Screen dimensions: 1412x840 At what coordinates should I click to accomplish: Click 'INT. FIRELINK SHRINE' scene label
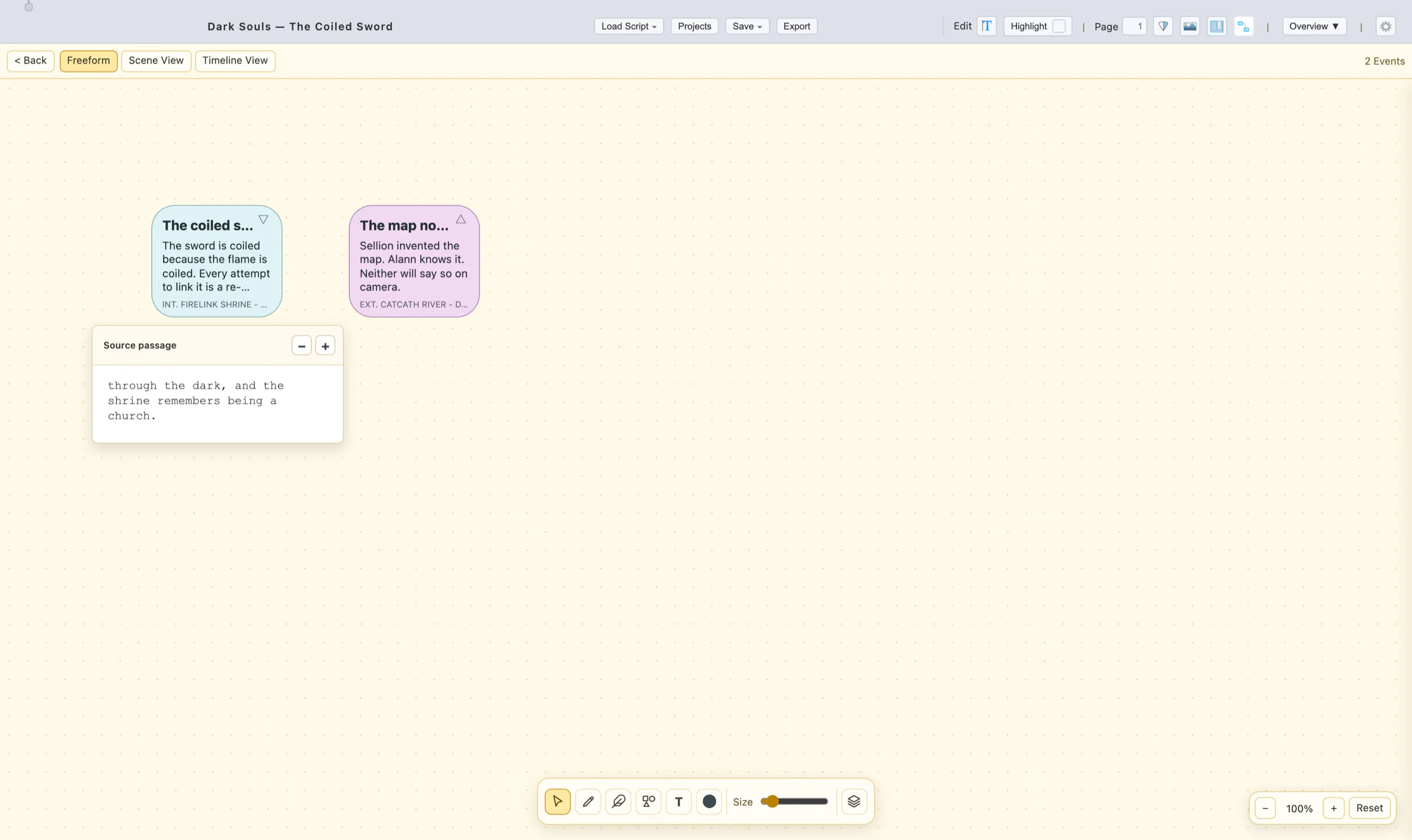[215, 304]
